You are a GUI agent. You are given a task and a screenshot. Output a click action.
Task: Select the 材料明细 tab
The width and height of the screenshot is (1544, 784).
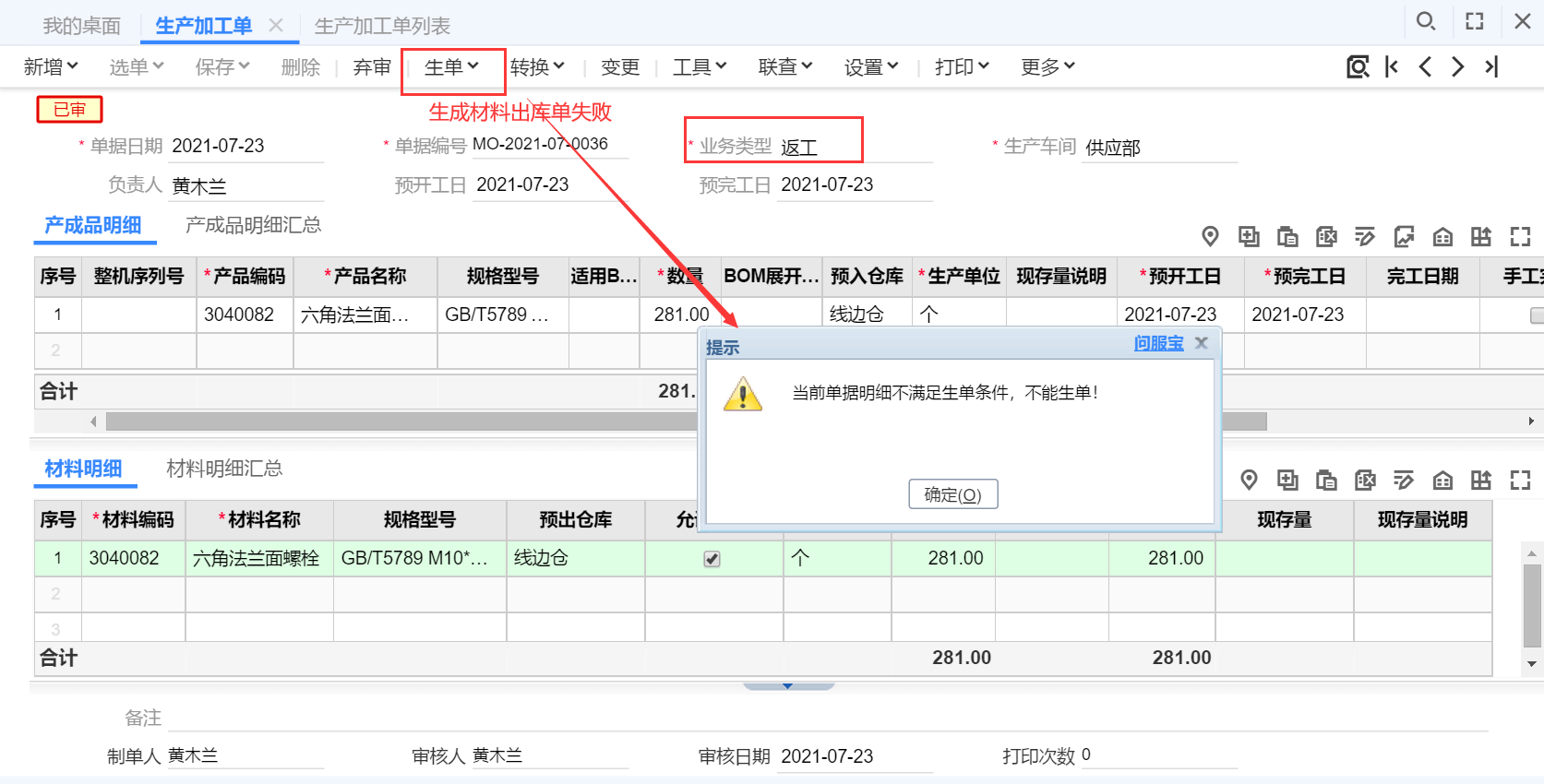(83, 469)
